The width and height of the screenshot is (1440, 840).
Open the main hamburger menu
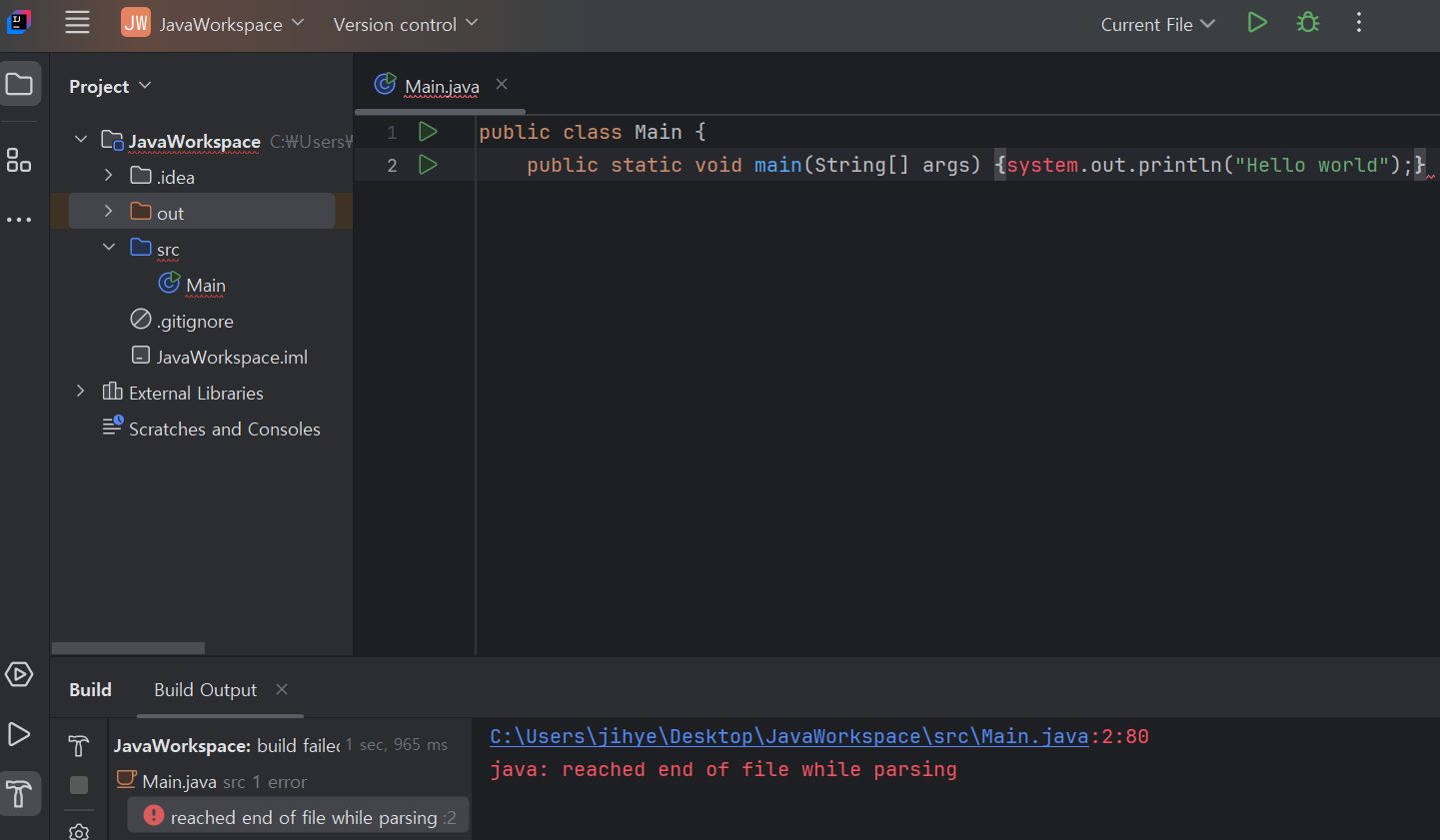point(77,23)
